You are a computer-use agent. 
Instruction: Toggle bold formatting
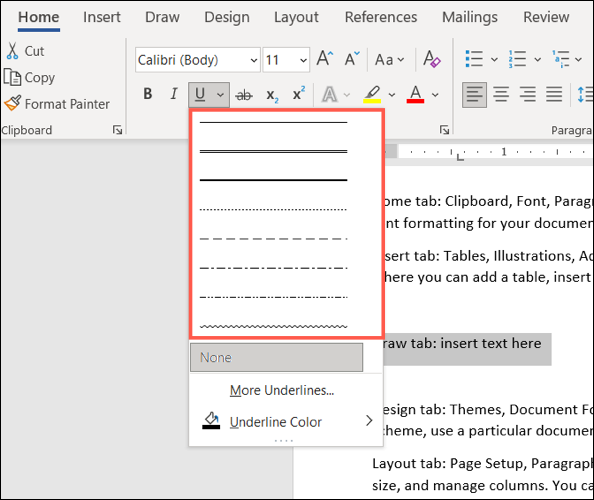pyautogui.click(x=148, y=94)
